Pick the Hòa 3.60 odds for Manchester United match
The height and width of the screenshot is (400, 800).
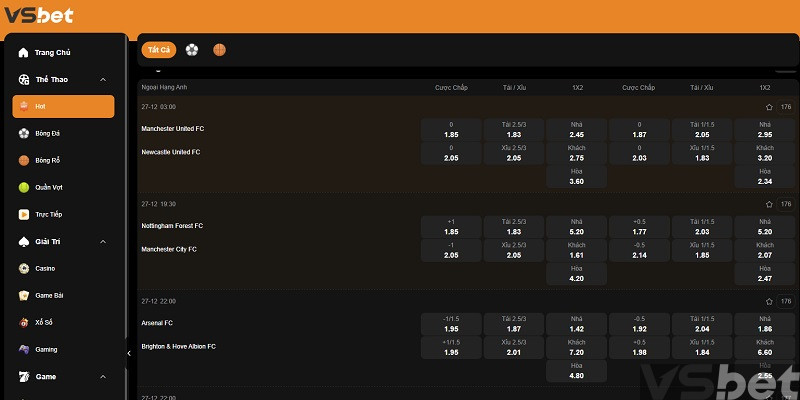[576, 176]
